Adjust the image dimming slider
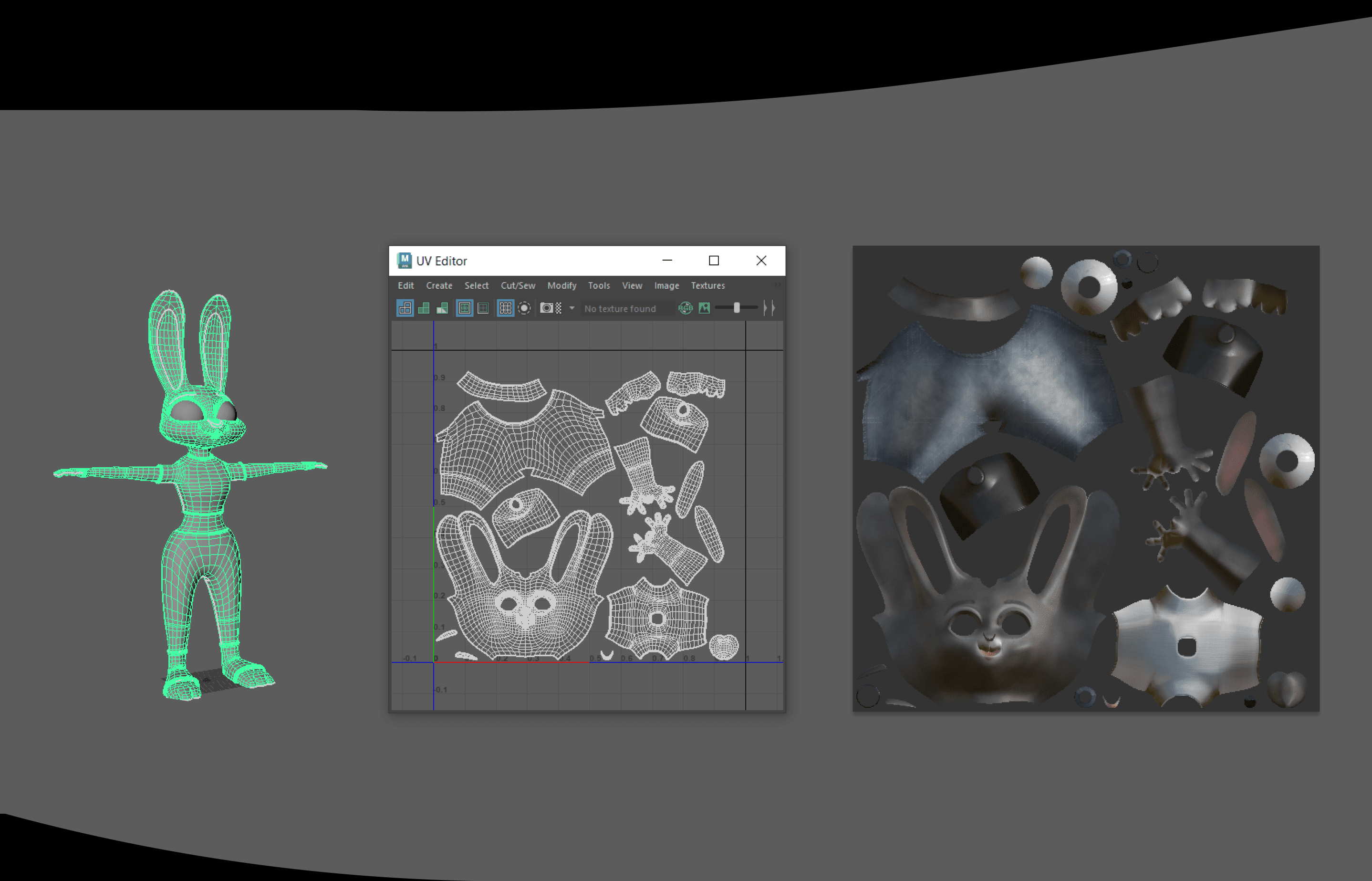The height and width of the screenshot is (881, 1372). [x=736, y=308]
